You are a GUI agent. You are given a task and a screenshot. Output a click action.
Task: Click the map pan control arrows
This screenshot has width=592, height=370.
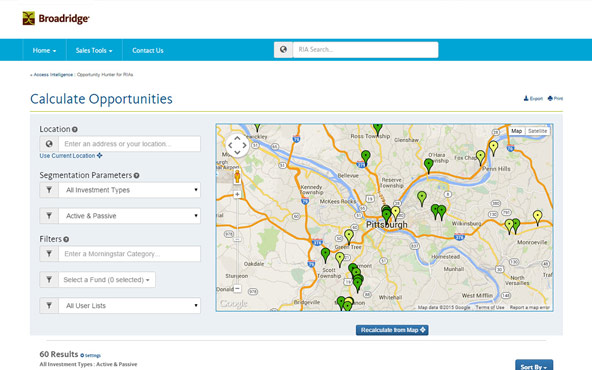(x=237, y=145)
